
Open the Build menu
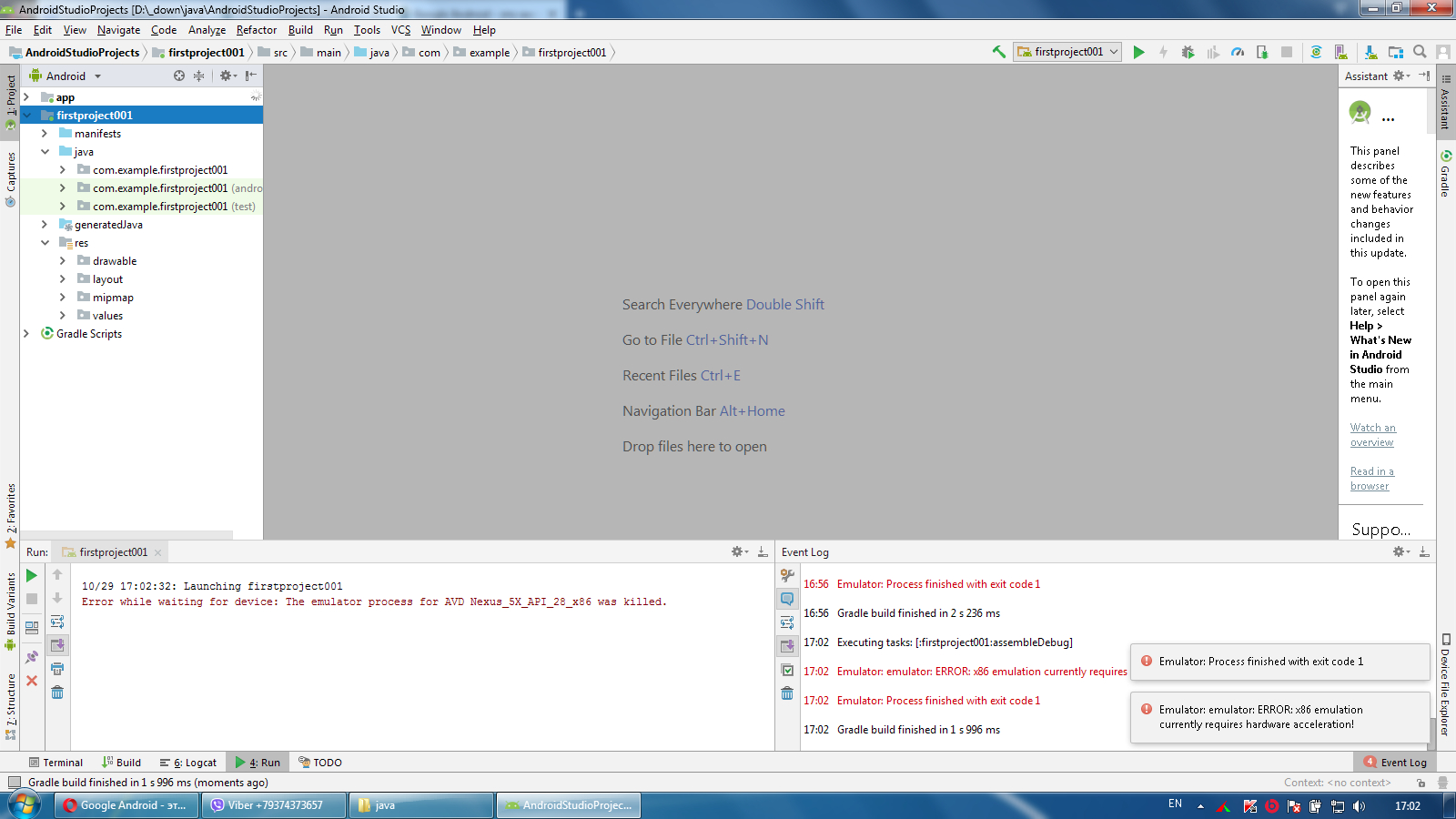[300, 29]
